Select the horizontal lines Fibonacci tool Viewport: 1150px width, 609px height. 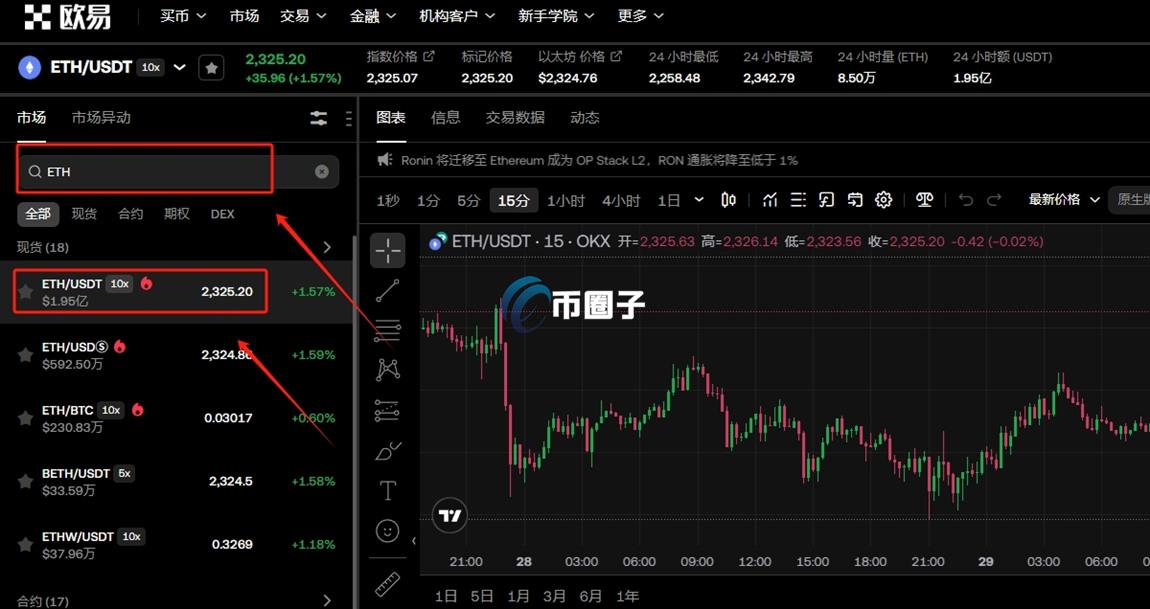[x=387, y=330]
